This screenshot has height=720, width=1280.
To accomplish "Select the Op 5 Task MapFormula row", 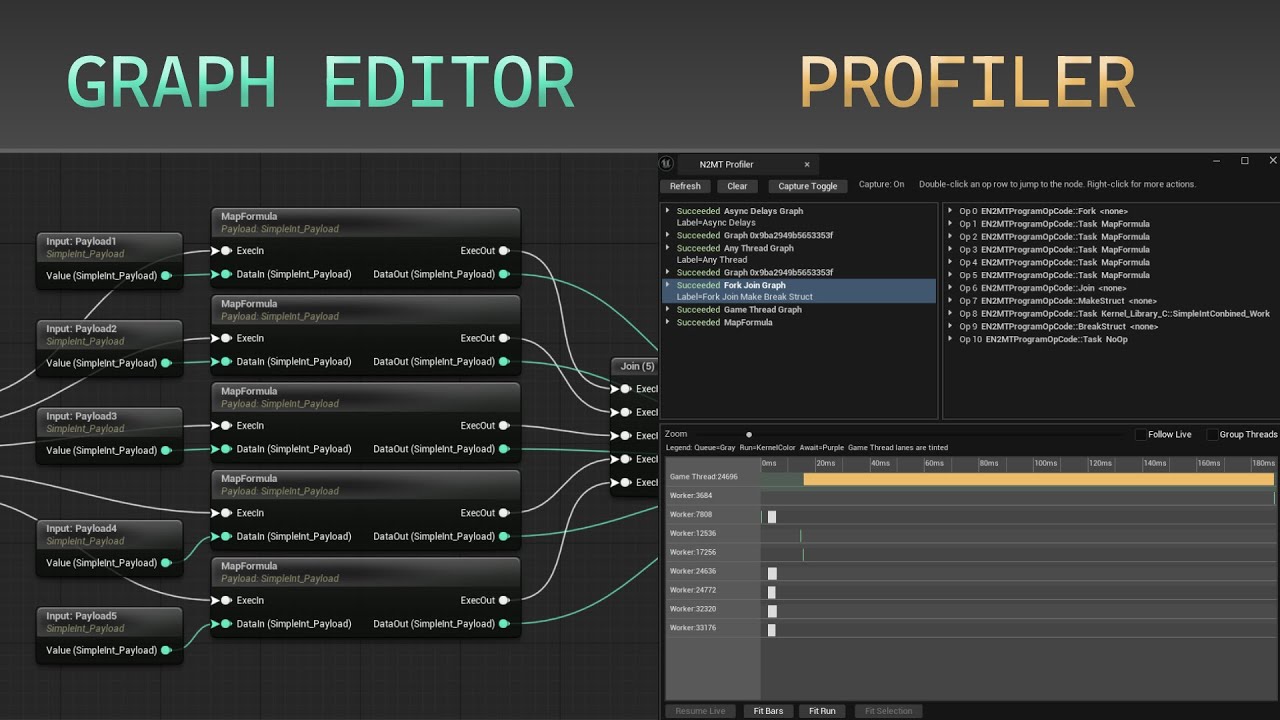I will click(1111, 275).
